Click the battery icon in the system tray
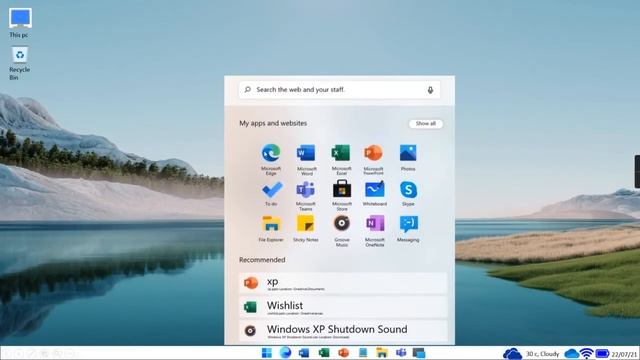 [602, 353]
